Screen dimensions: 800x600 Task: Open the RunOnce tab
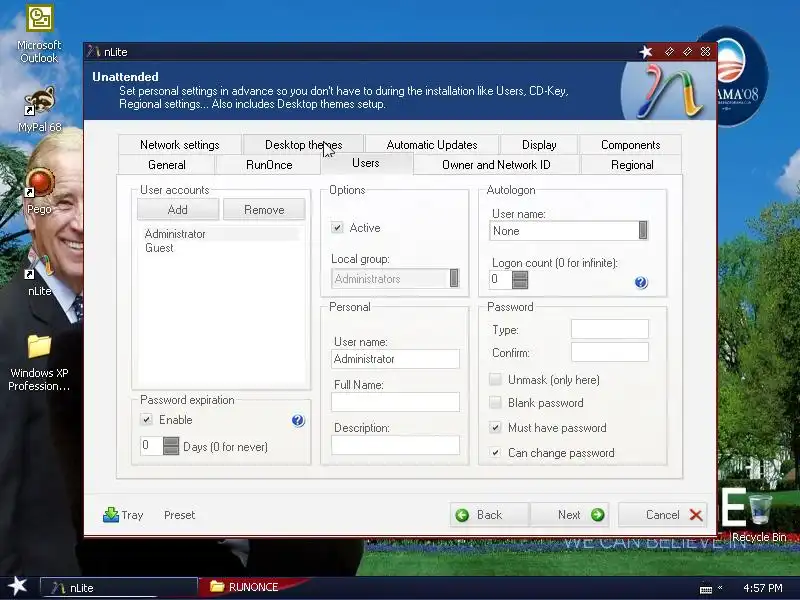[x=269, y=165]
